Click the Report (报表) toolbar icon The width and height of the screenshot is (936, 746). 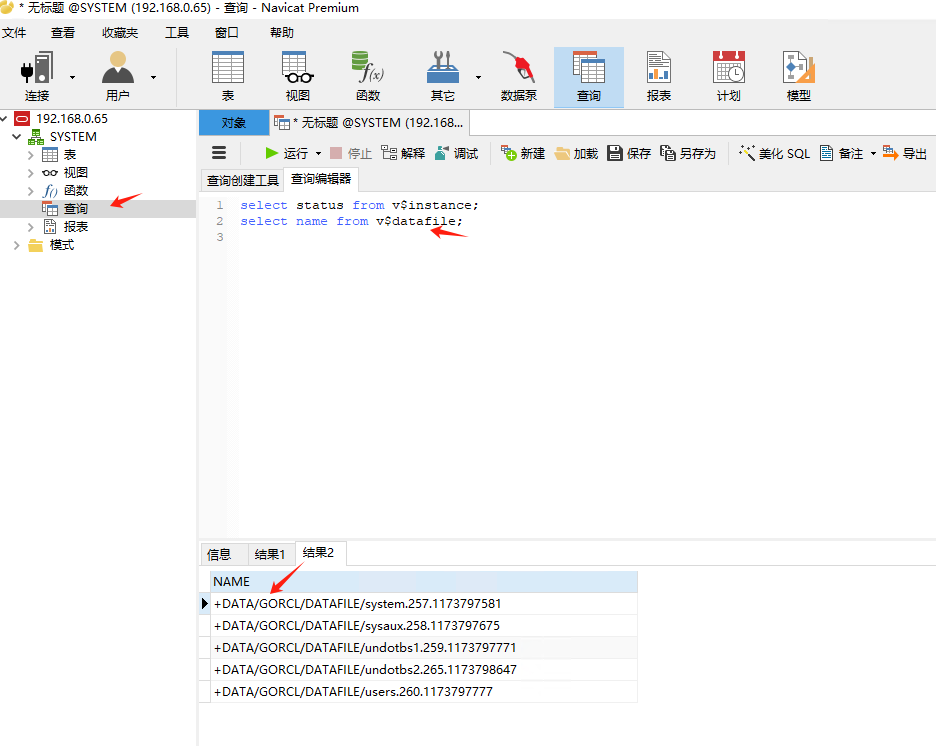tap(659, 67)
